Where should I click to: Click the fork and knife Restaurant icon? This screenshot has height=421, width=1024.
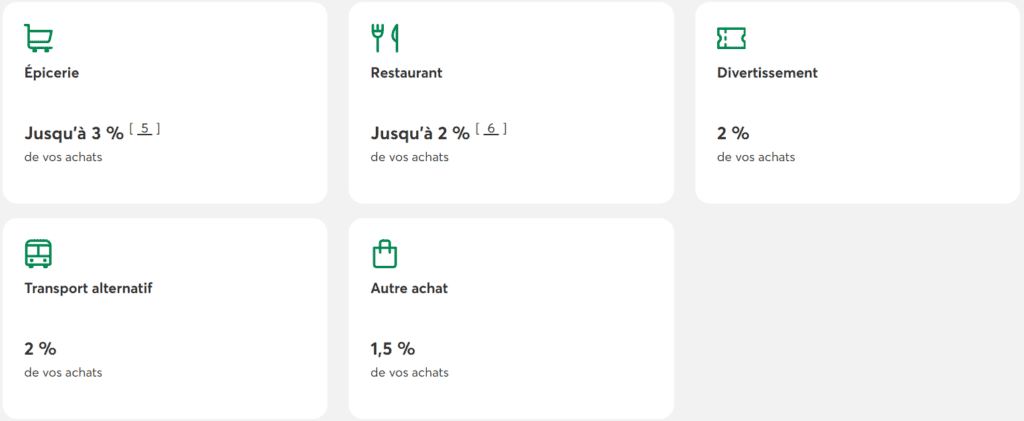[385, 38]
